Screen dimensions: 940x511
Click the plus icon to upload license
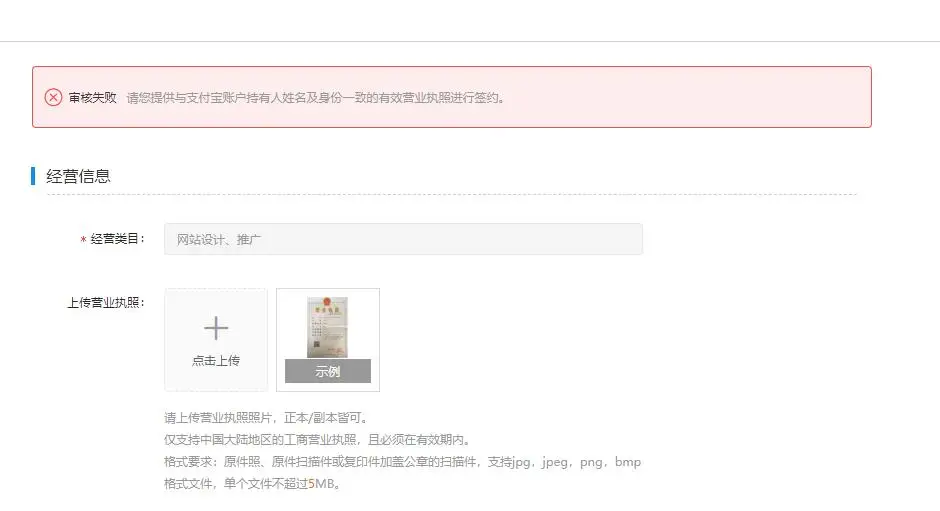click(x=216, y=328)
